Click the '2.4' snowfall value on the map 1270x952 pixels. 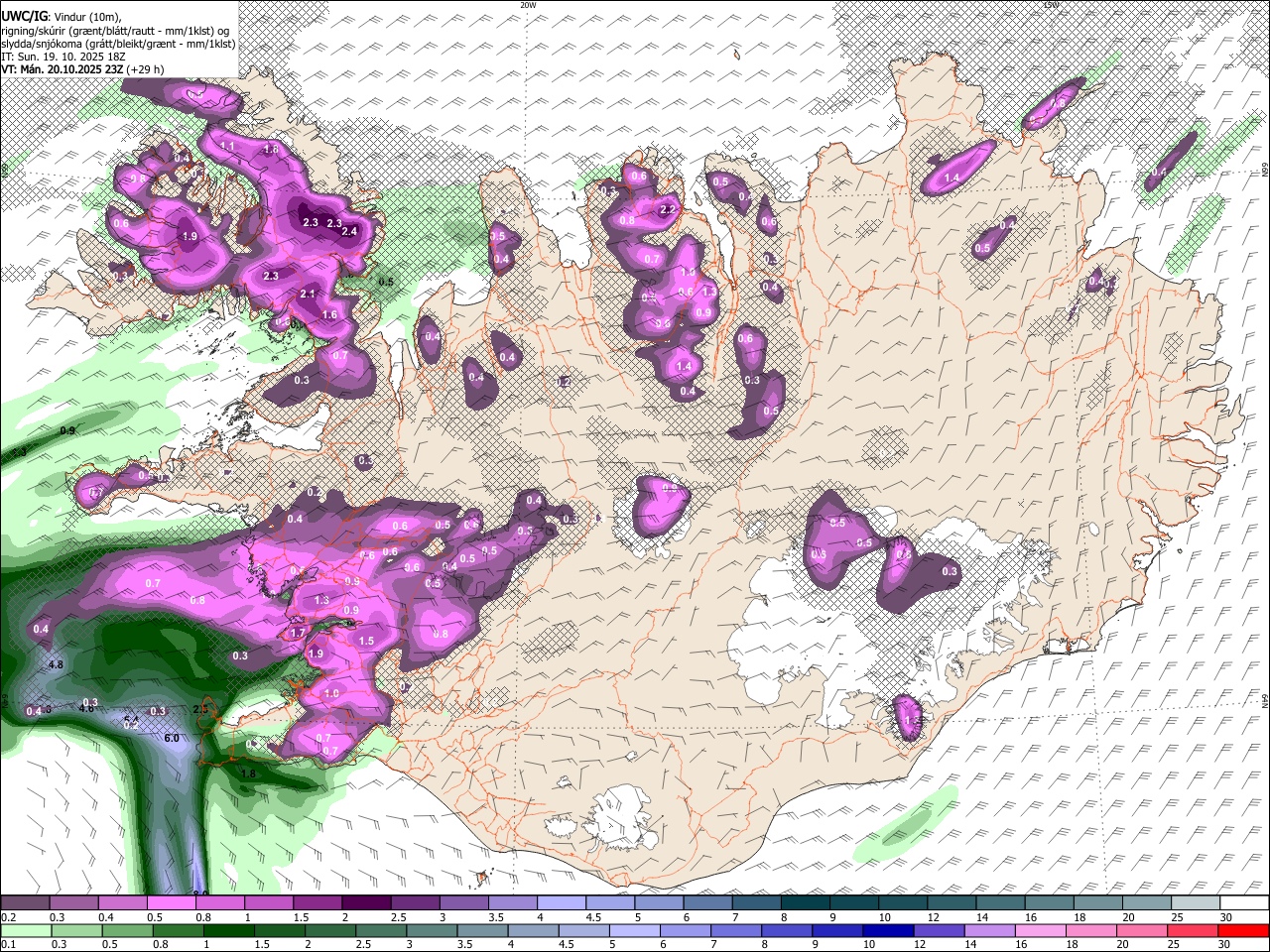[349, 231]
